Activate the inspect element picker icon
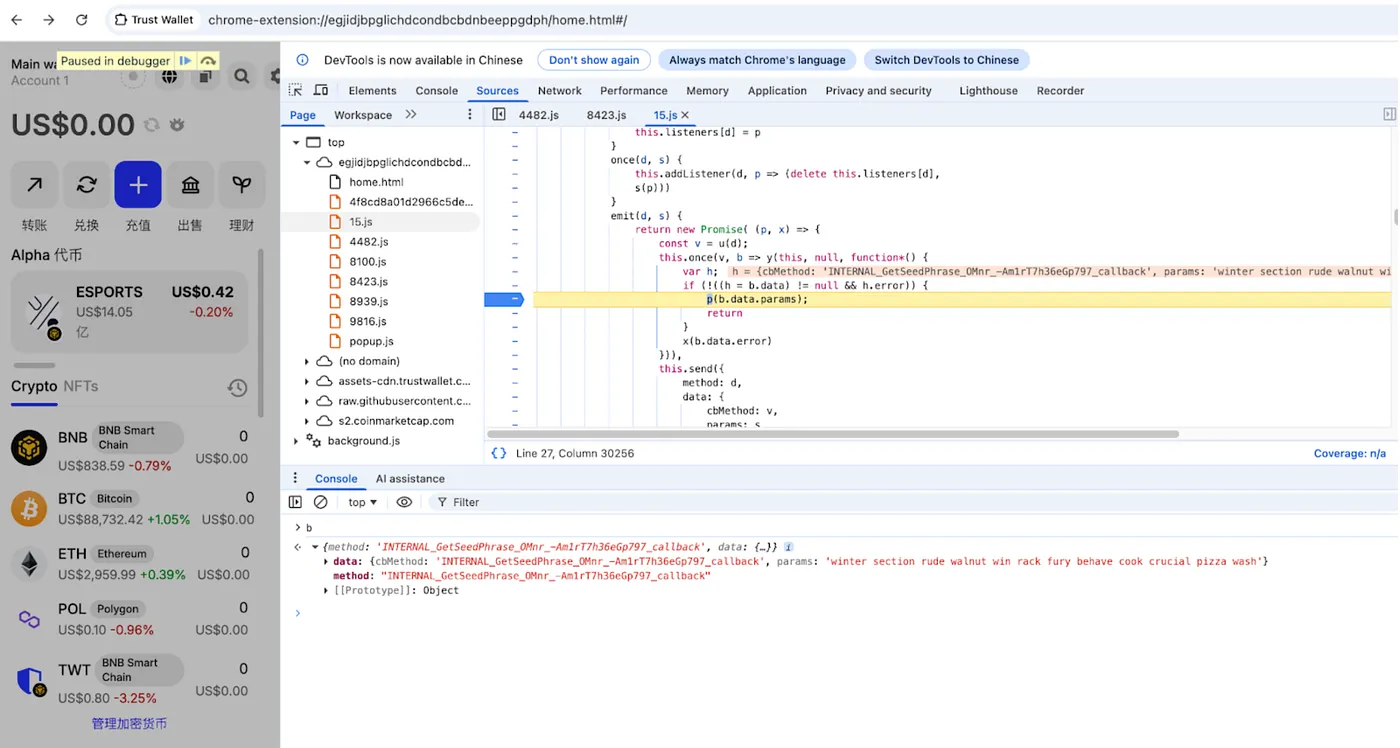The width and height of the screenshot is (1400, 748). 296,90
